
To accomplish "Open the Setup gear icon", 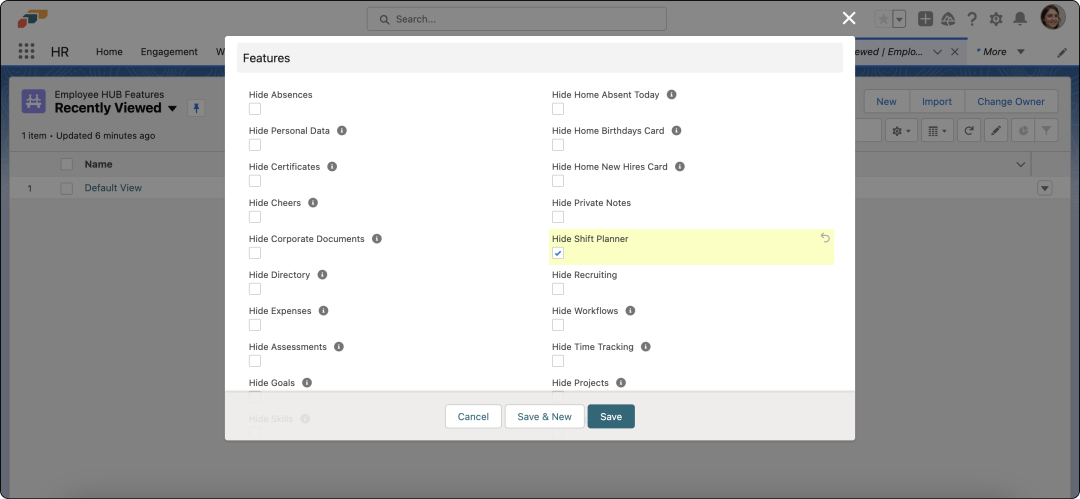I will [996, 19].
